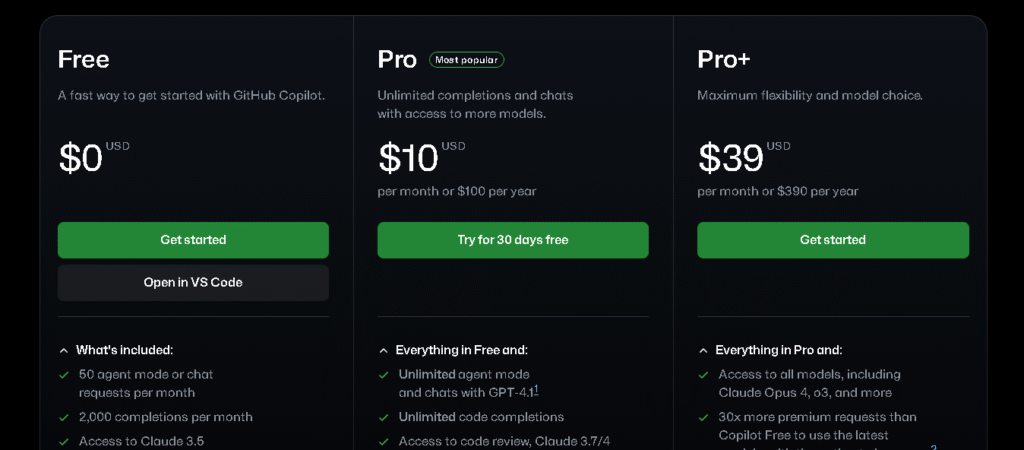
Task: Click checkmark next to Unlimited agent mode
Action: point(384,375)
